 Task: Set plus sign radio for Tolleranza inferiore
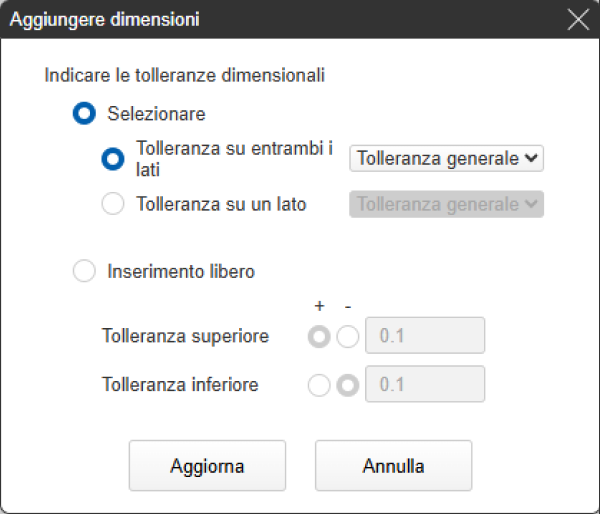(x=319, y=384)
